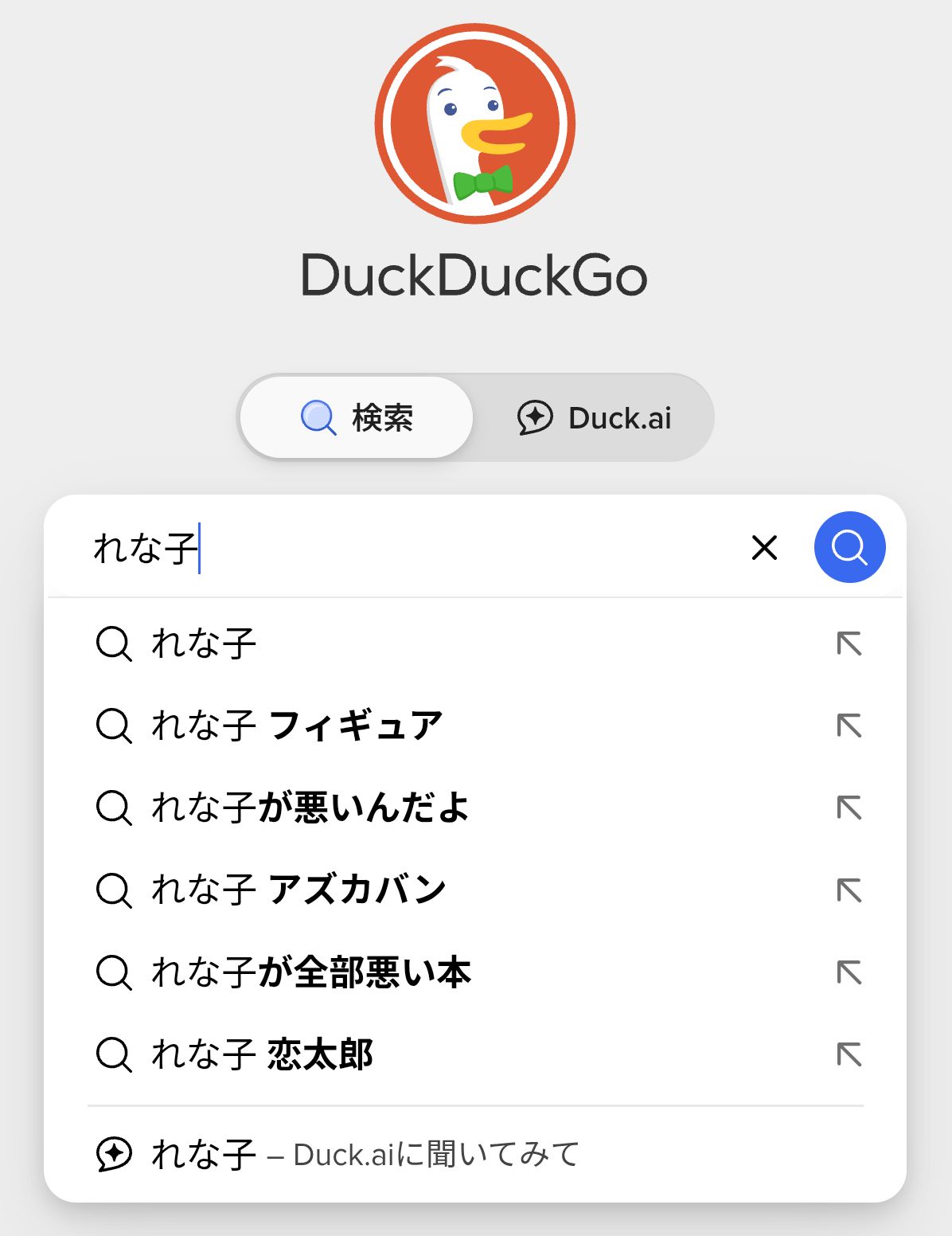952x1236 pixels.
Task: Fill query using arrow beside れな子 フィギュア
Action: point(849,726)
